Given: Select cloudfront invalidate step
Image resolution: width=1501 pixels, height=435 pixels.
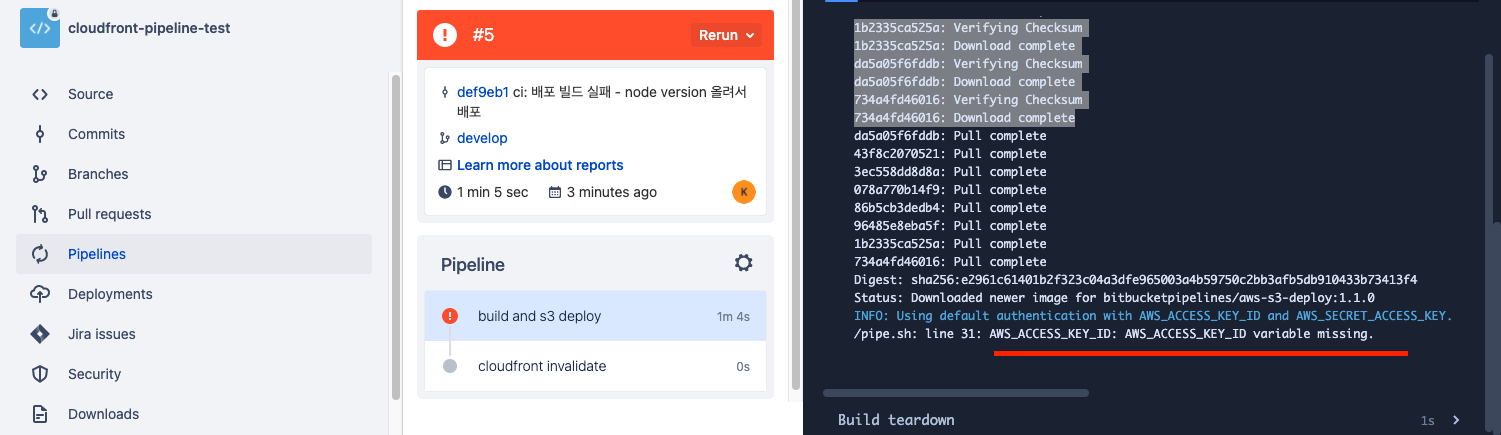Looking at the screenshot, I should [595, 366].
